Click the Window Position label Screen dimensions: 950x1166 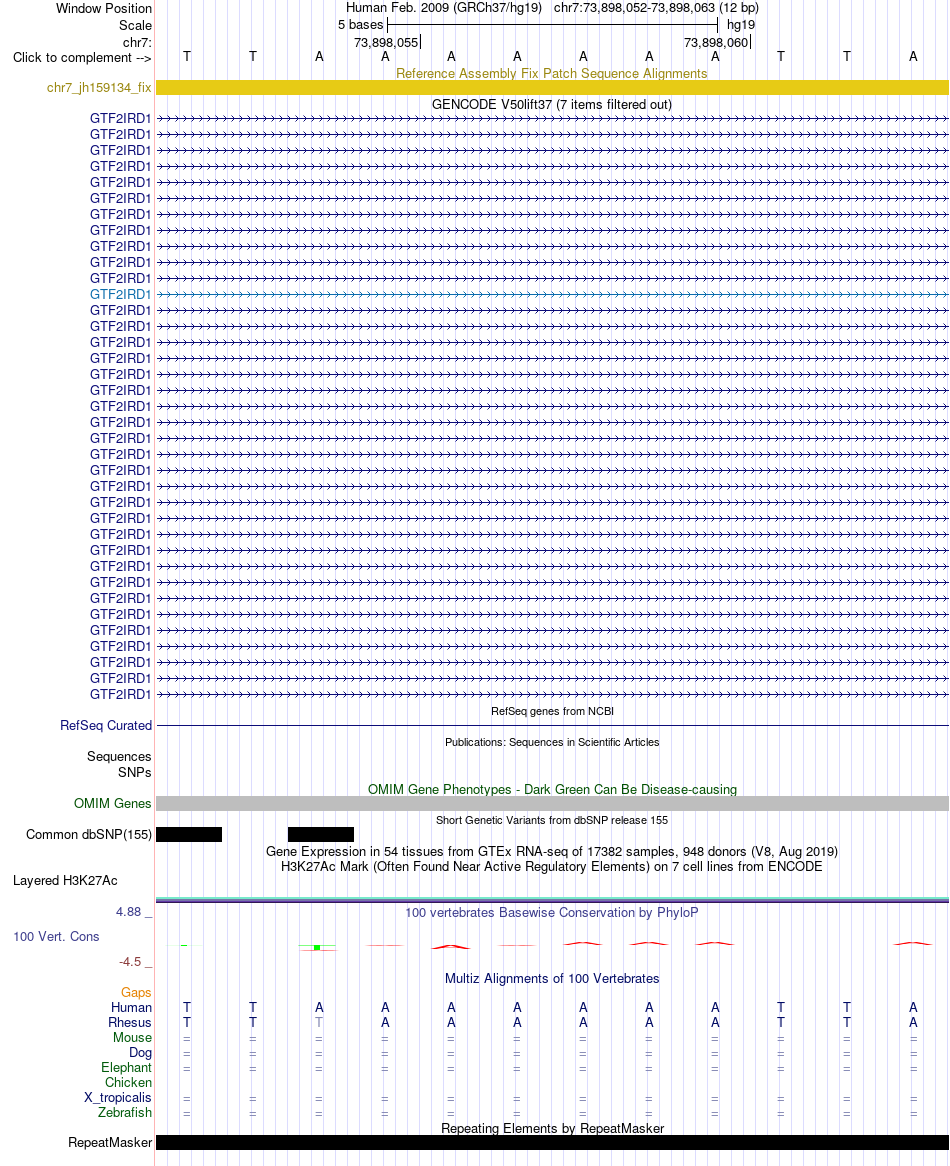103,9
